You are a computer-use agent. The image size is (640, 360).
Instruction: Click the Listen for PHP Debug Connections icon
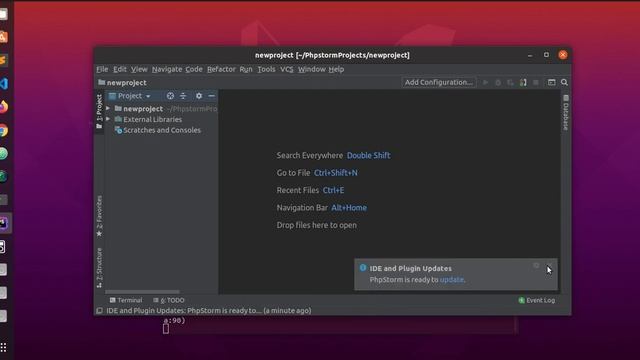(x=523, y=82)
